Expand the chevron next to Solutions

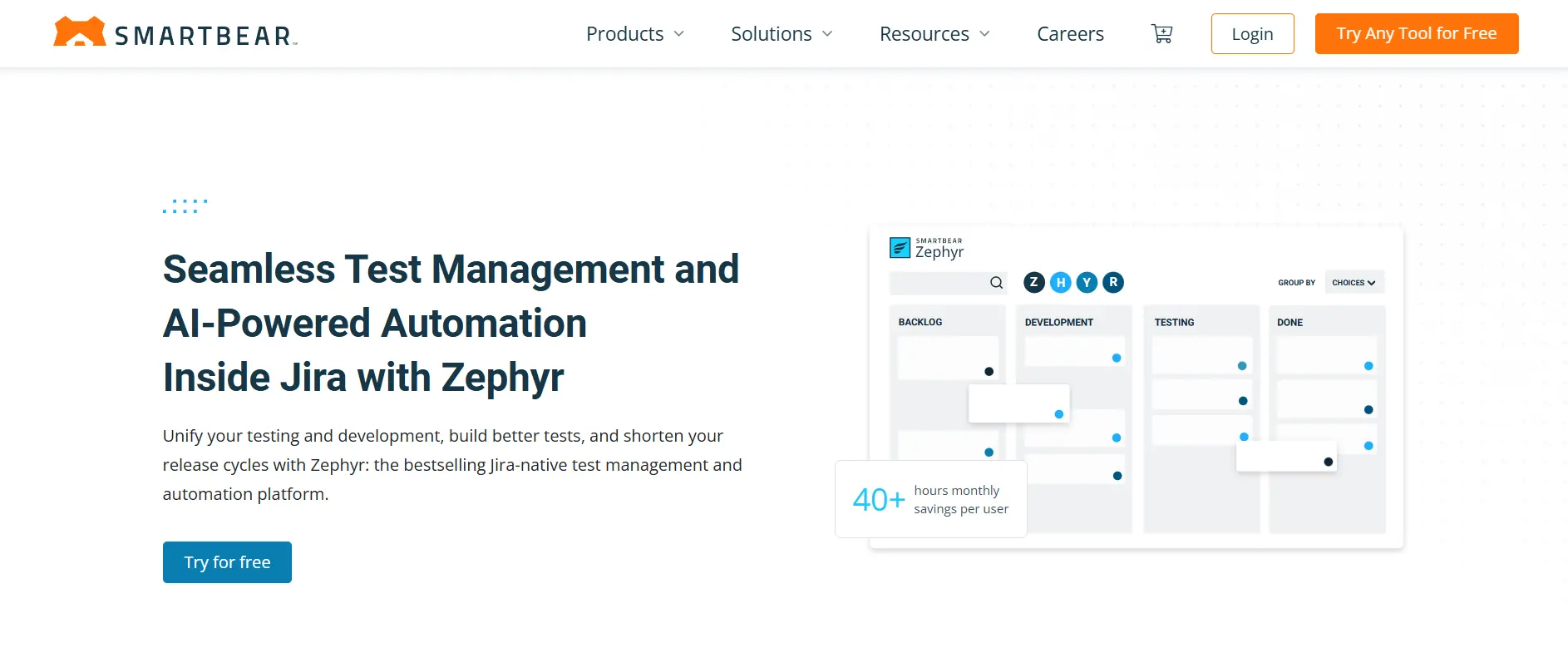[x=827, y=34]
